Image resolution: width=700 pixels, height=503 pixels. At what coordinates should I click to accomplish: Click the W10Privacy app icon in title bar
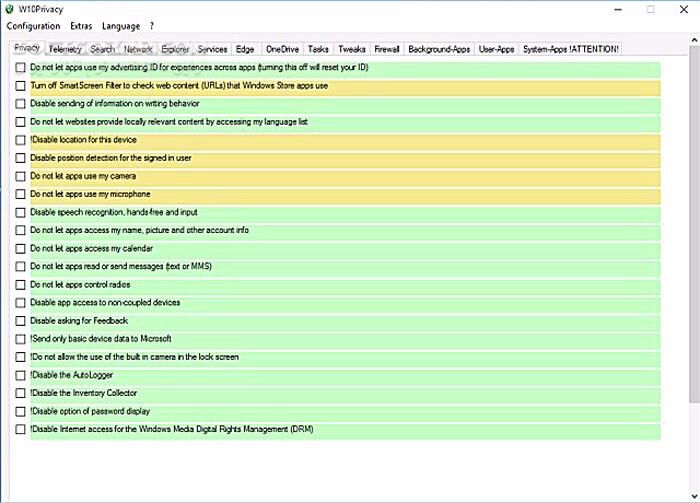(x=11, y=9)
